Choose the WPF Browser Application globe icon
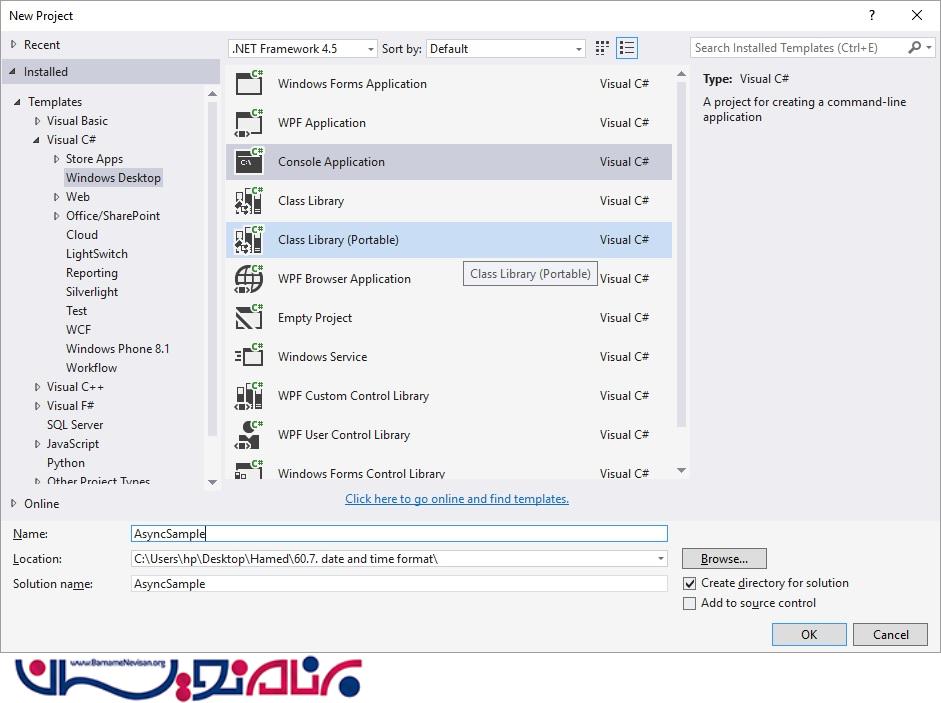This screenshot has width=941, height=703. (248, 278)
